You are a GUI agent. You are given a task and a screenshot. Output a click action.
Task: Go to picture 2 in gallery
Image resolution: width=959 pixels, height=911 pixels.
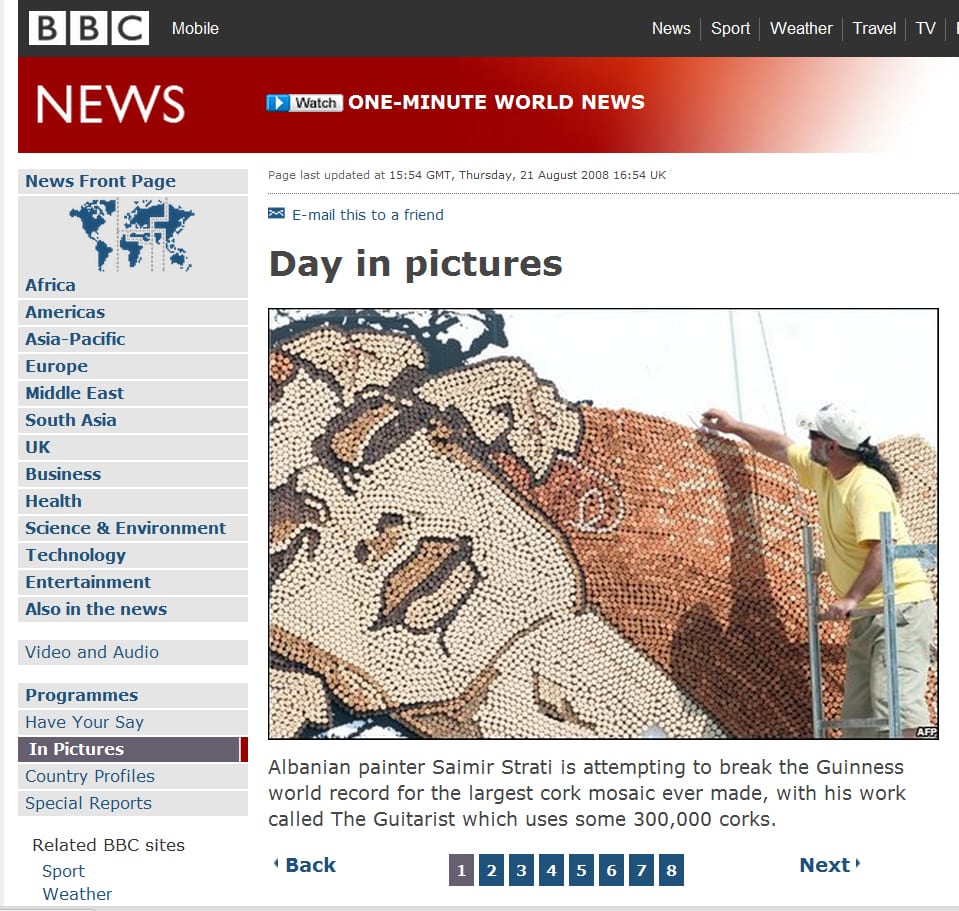click(x=491, y=870)
